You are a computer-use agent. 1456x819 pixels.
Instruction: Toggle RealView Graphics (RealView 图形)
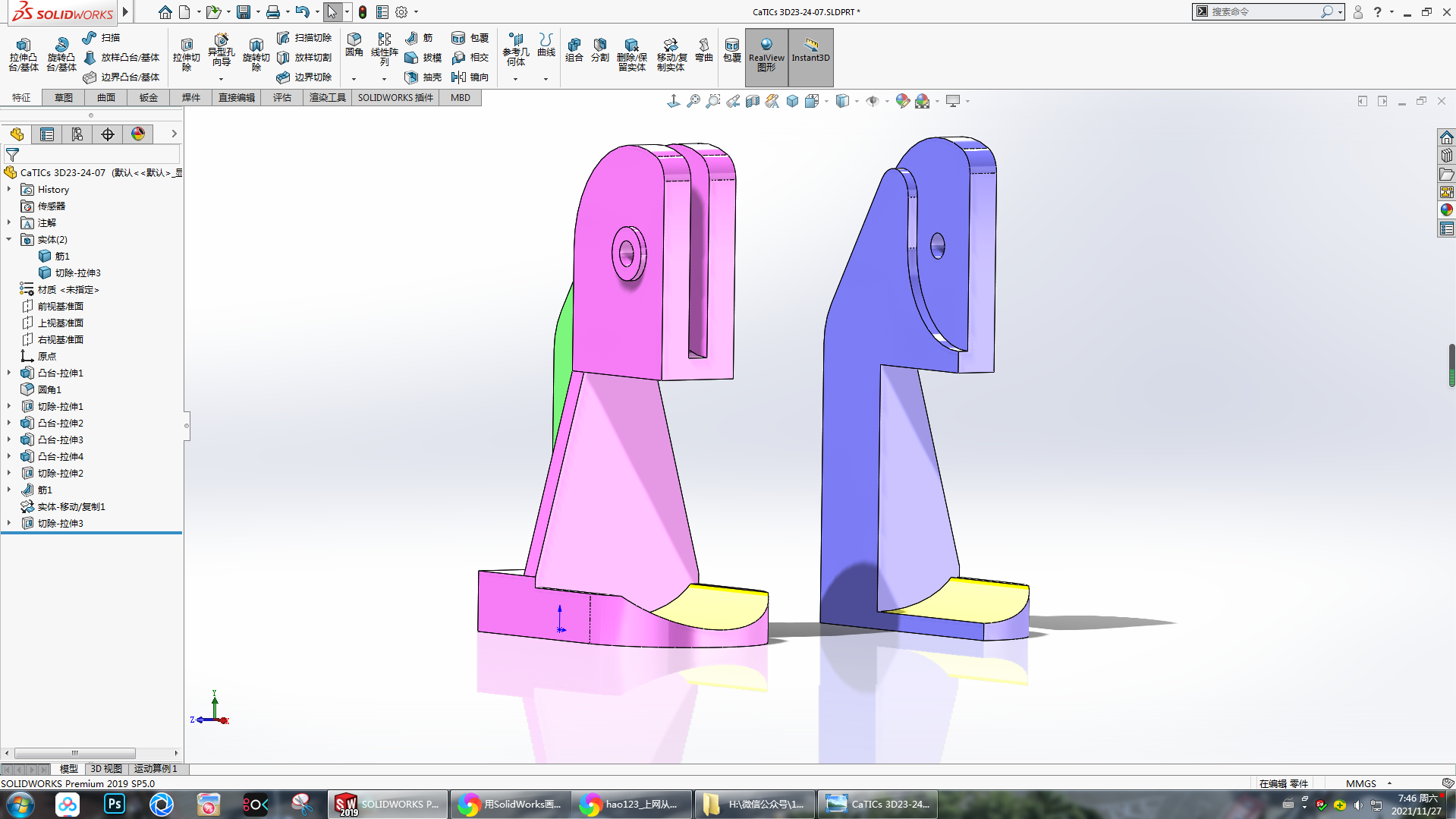coord(766,57)
